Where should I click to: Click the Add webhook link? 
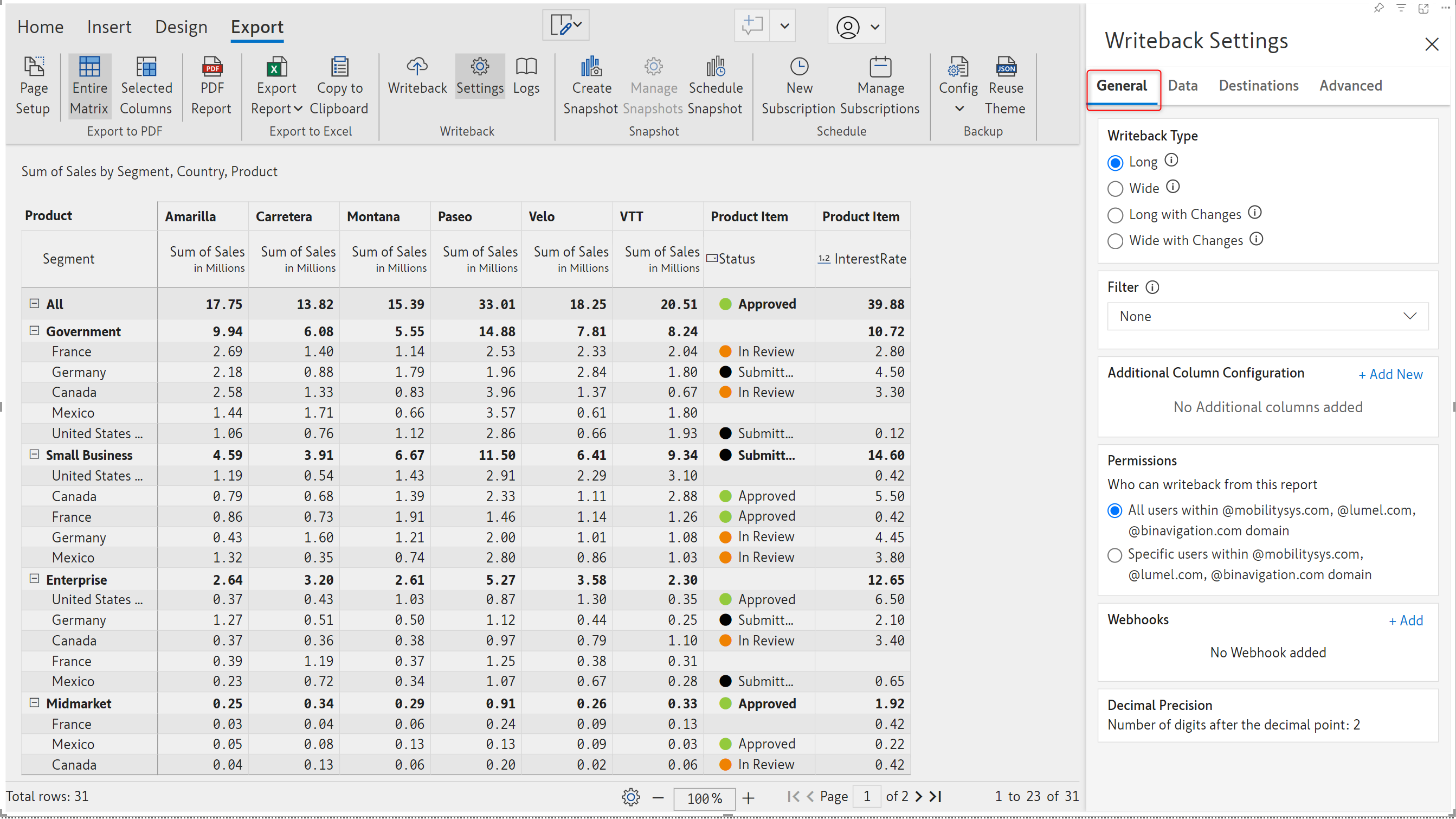click(1406, 620)
